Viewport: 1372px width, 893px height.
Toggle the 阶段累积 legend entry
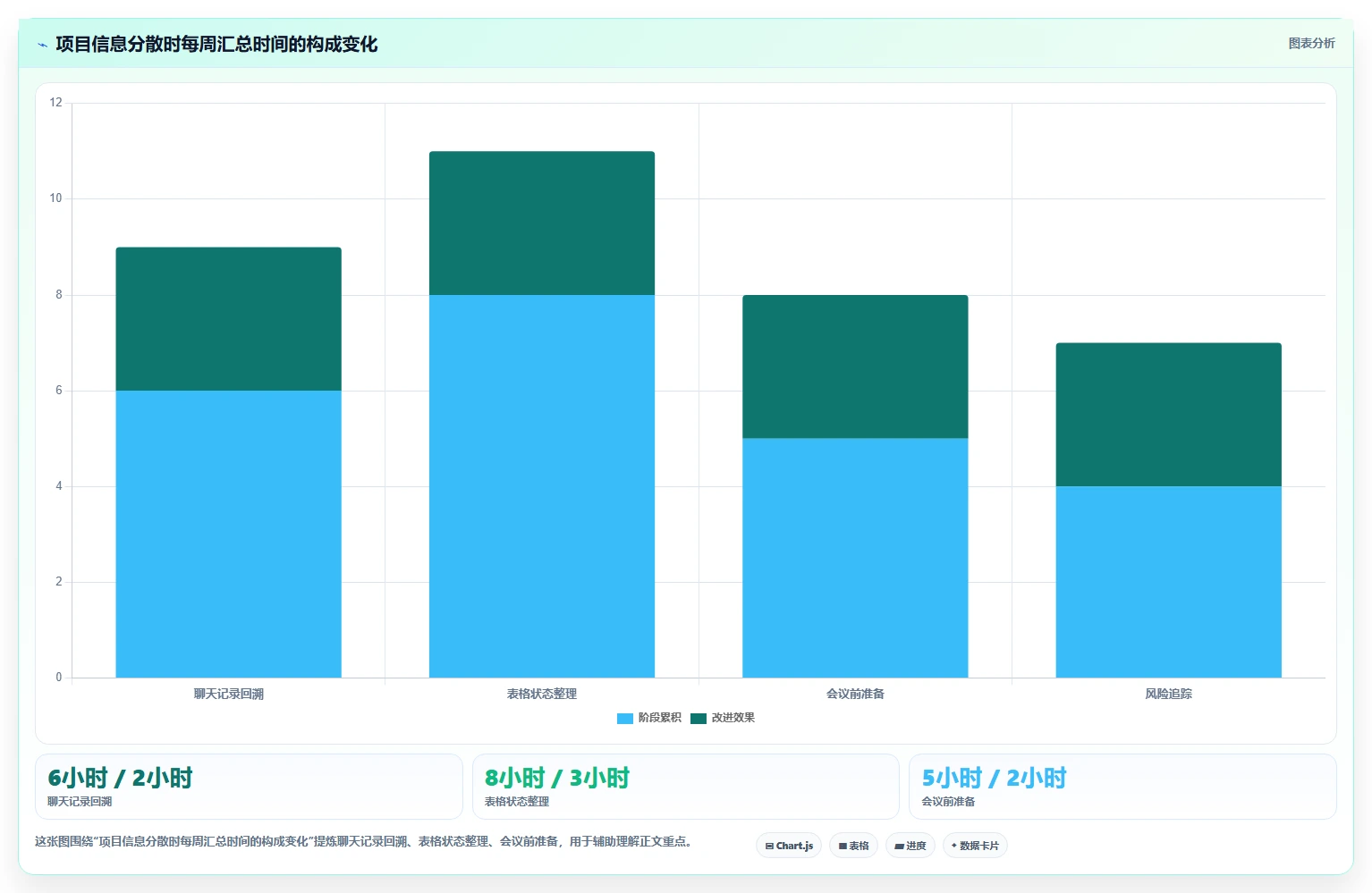tap(649, 718)
